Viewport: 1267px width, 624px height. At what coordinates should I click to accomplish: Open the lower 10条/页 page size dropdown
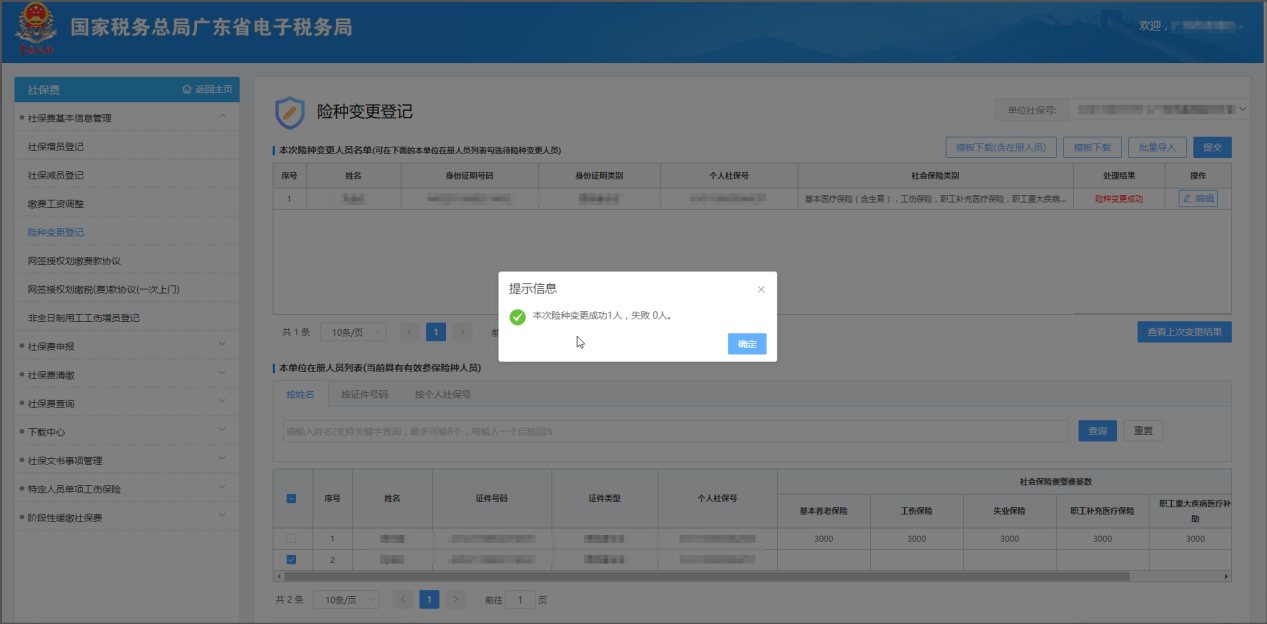(x=346, y=599)
